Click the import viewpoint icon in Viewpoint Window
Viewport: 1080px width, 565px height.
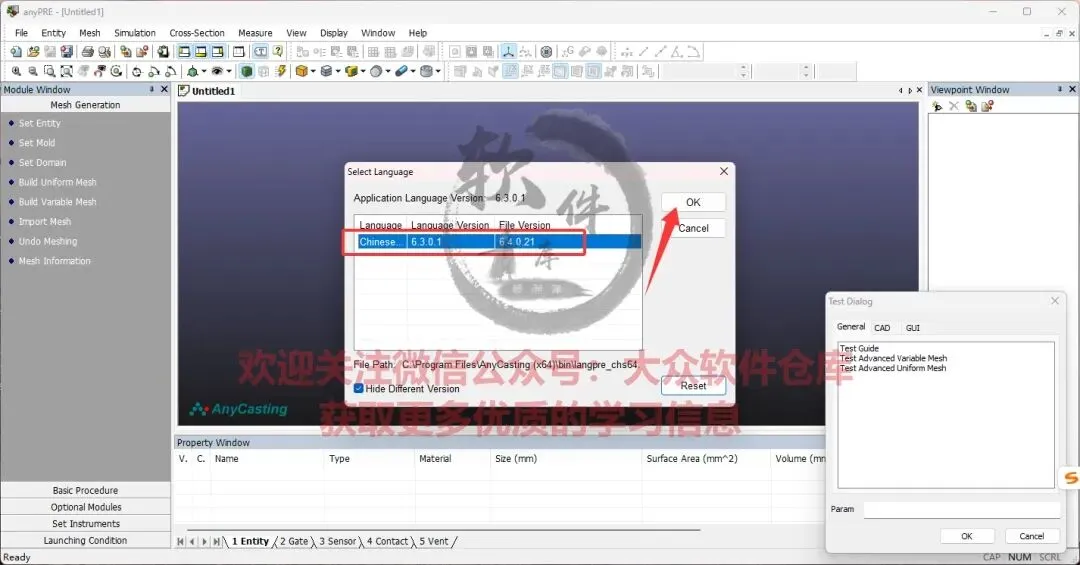970,106
